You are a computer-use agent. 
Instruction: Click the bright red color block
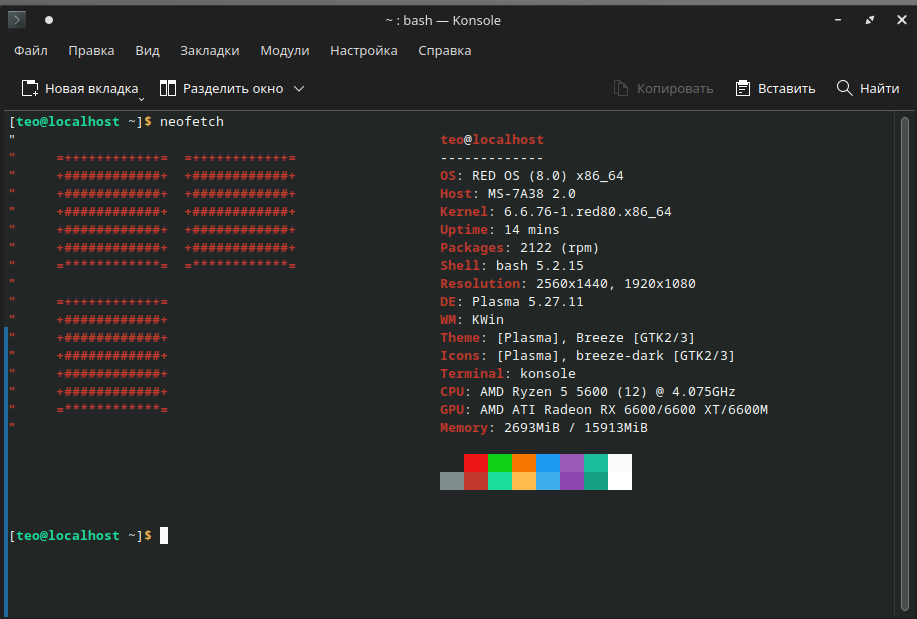point(476,463)
